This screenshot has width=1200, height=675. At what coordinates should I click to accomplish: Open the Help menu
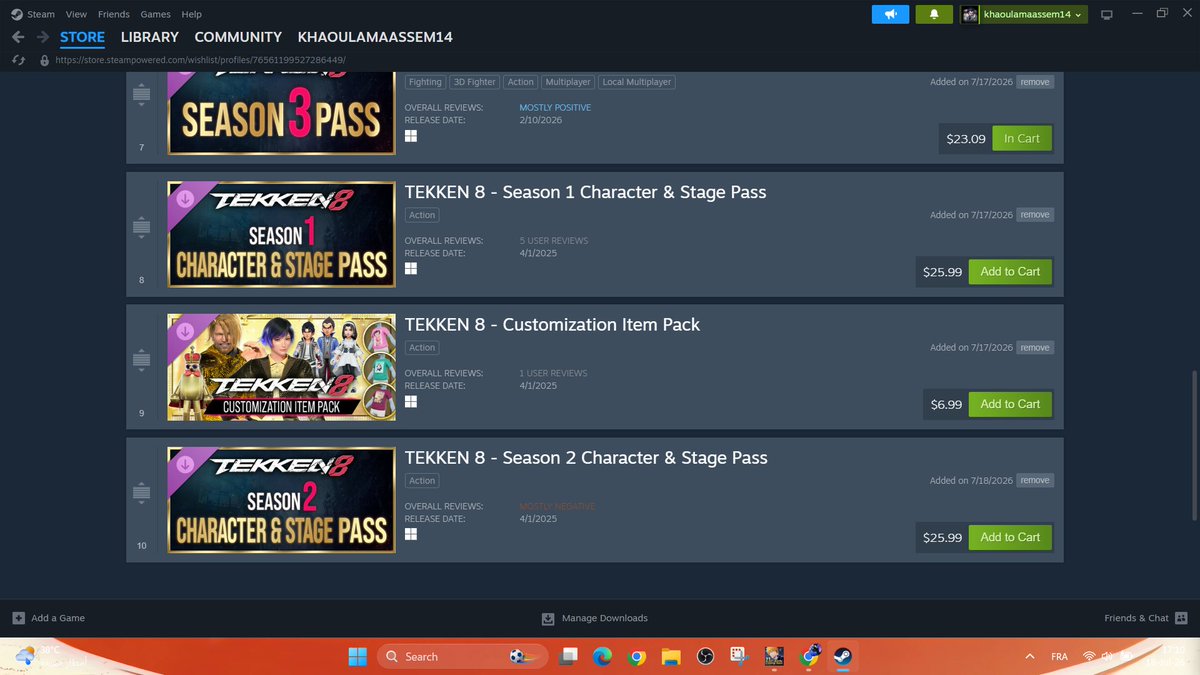pyautogui.click(x=191, y=14)
